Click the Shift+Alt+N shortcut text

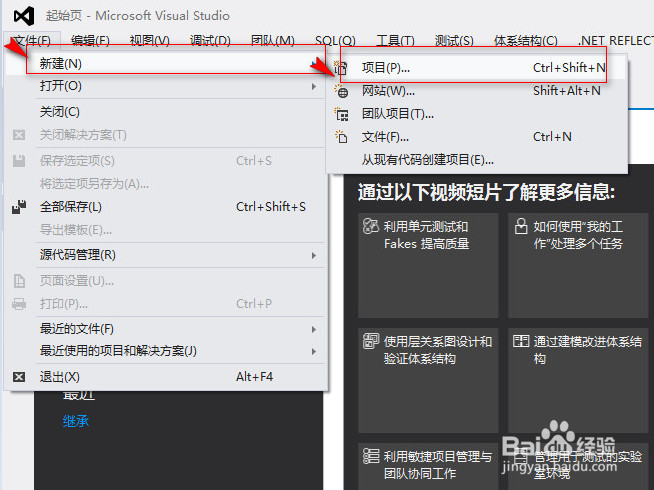[567, 91]
